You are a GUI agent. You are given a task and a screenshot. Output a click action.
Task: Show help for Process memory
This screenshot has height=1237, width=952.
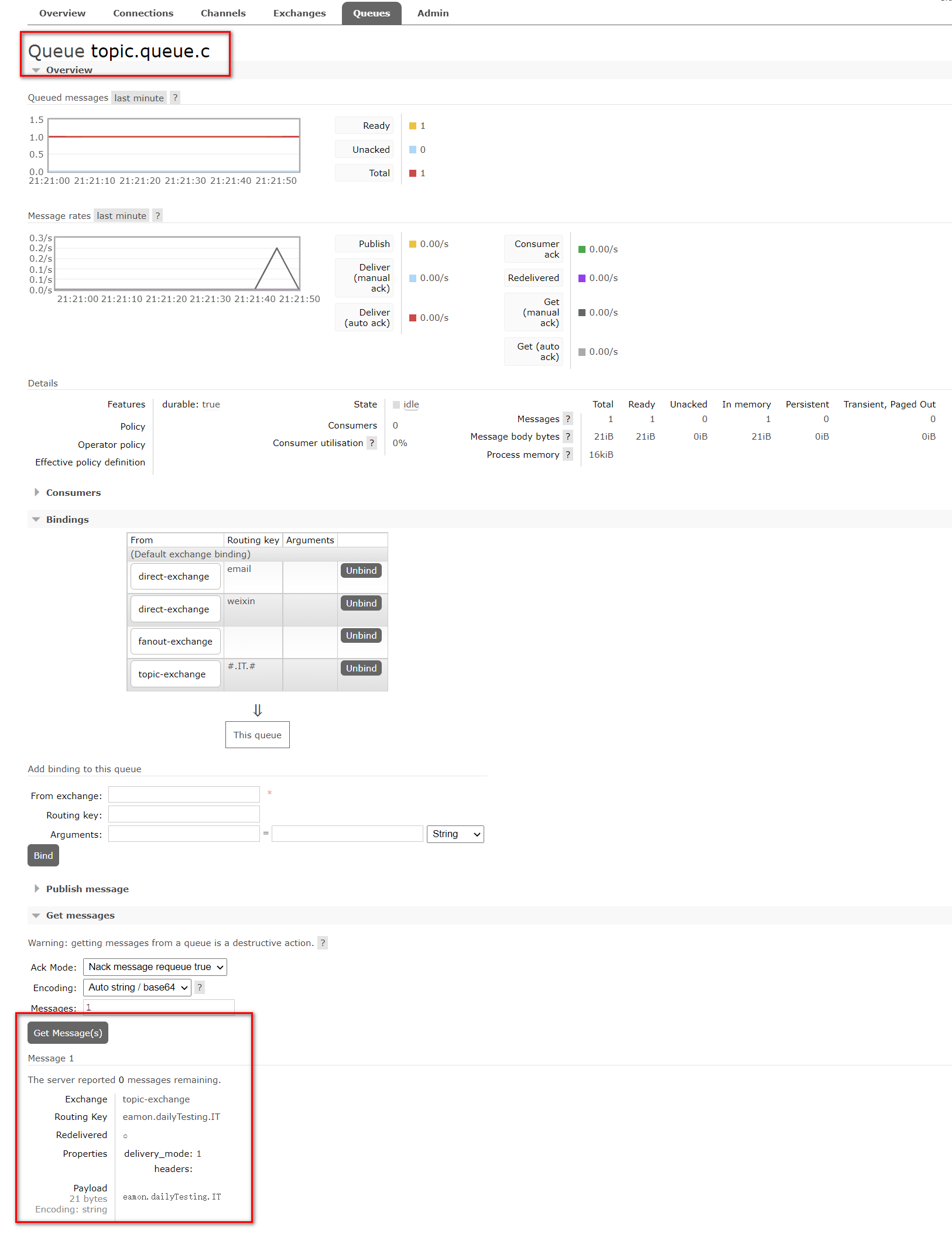[568, 454]
